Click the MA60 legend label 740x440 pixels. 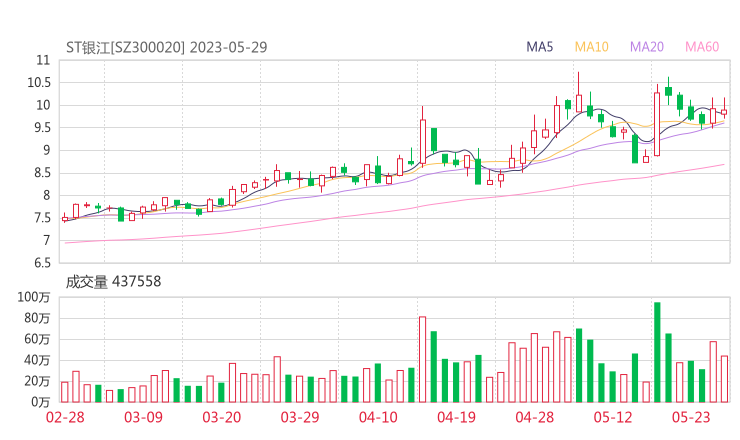coord(702,47)
